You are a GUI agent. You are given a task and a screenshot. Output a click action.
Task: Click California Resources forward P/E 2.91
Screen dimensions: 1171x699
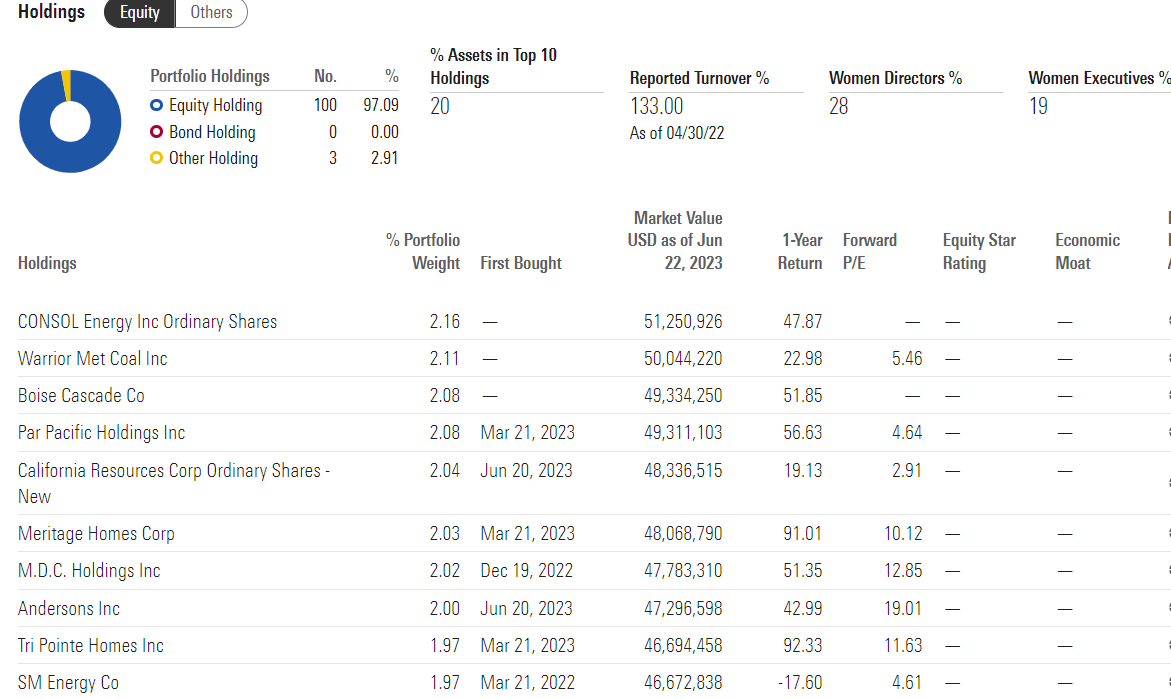(907, 470)
